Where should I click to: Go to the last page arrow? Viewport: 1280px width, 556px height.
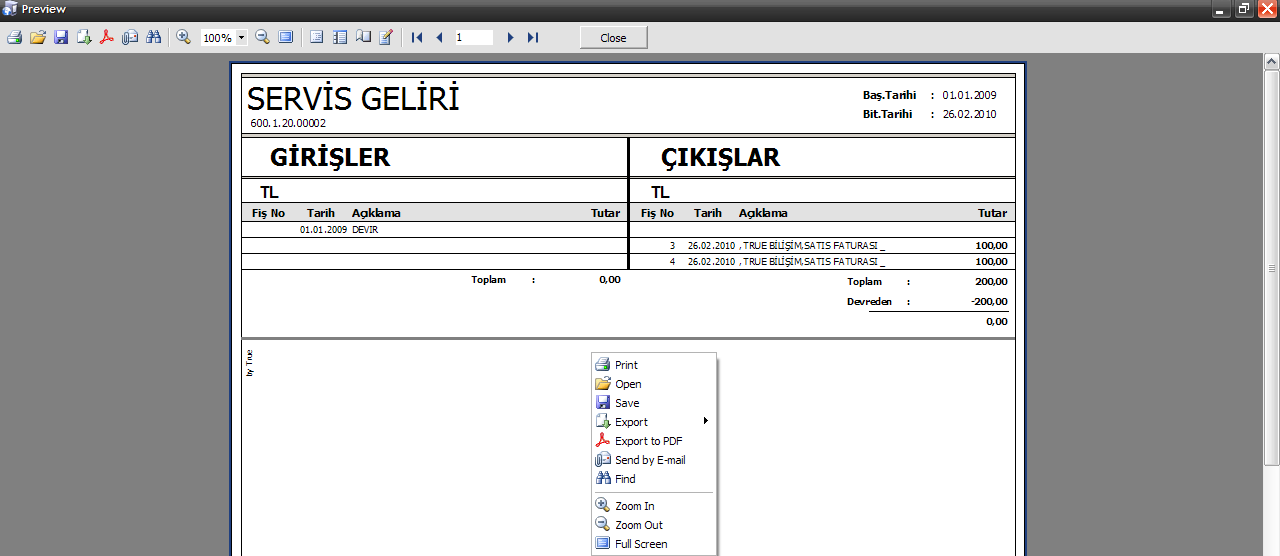(x=533, y=37)
